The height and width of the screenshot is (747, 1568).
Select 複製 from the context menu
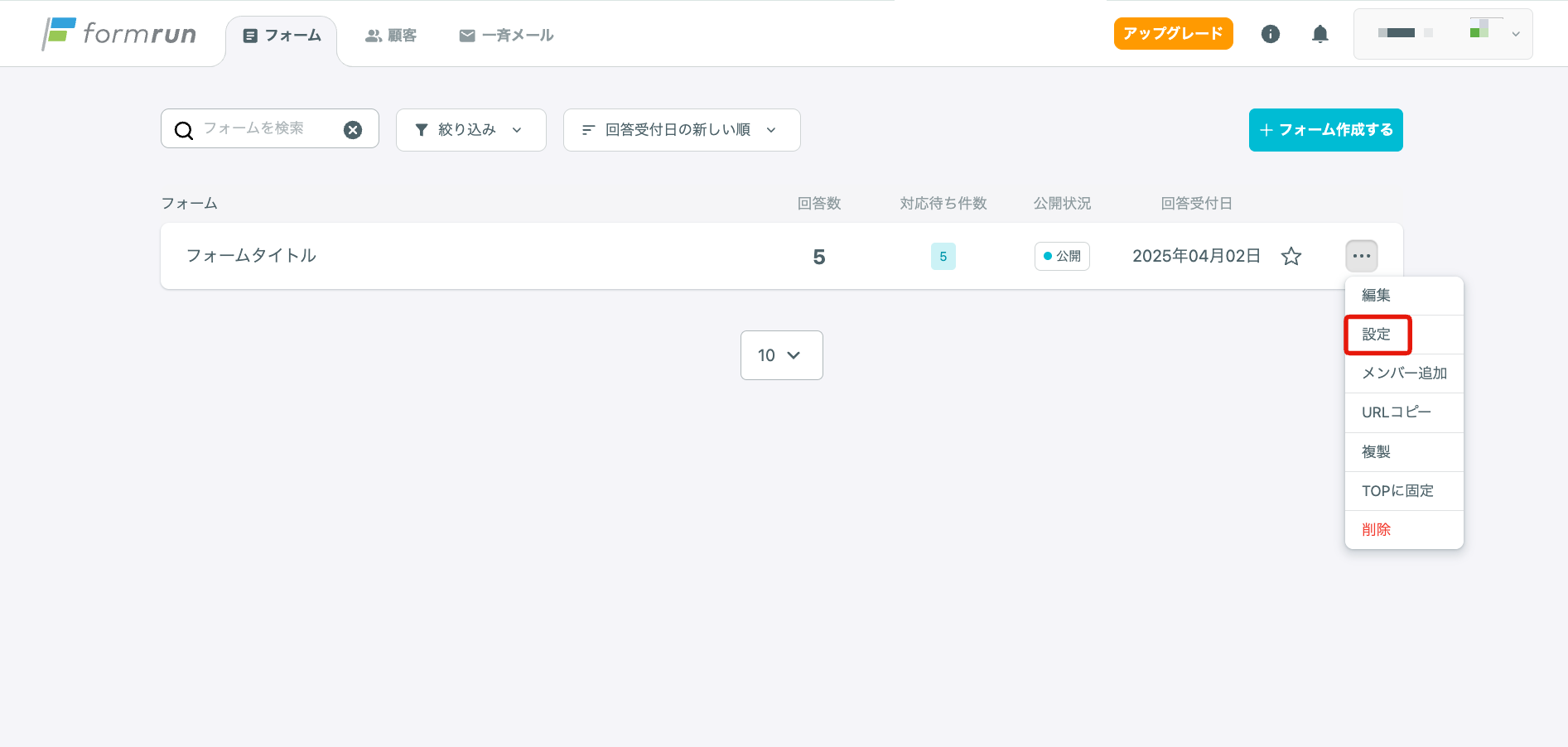(x=1404, y=452)
